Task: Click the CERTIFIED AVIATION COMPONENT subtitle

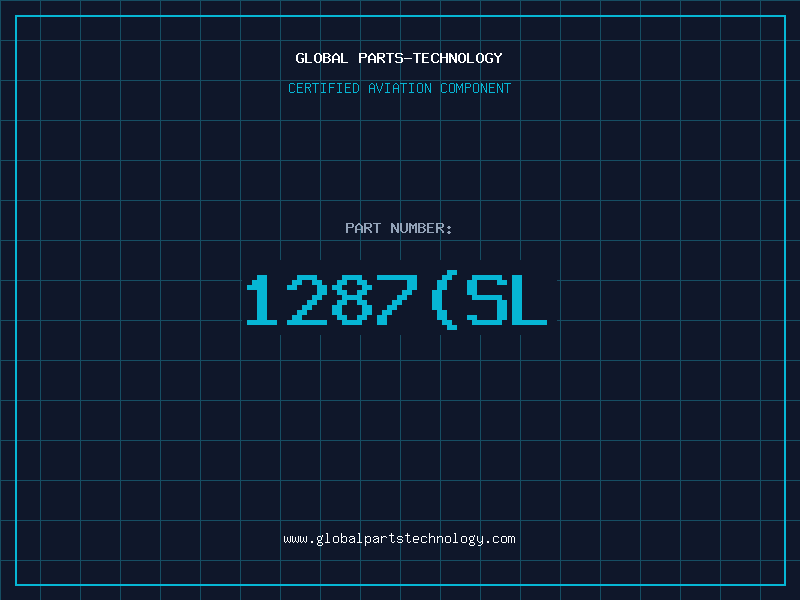Action: click(x=399, y=88)
